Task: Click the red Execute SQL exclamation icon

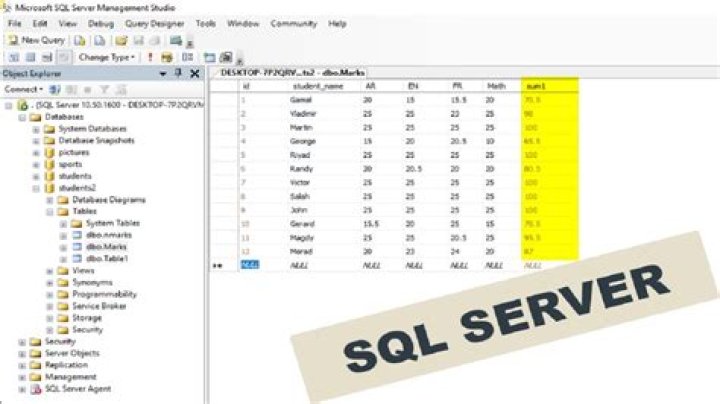Action: tap(150, 57)
